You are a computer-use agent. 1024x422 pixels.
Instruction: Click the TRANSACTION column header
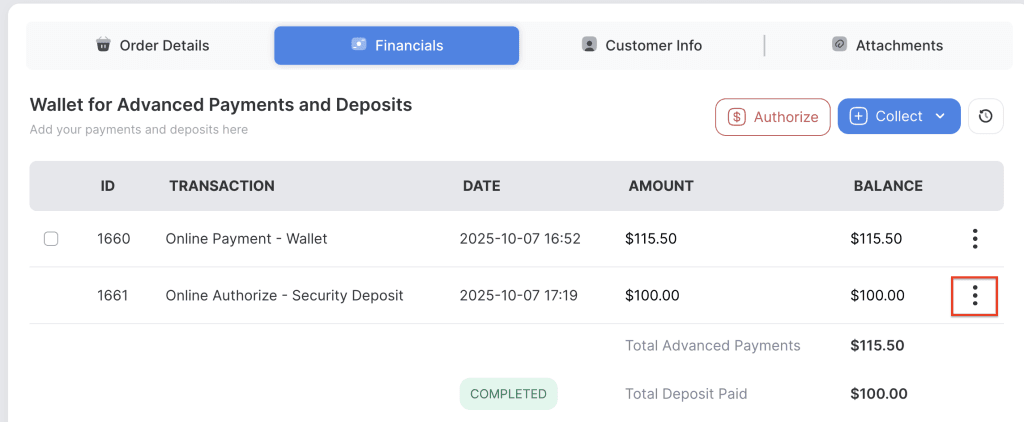[222, 186]
